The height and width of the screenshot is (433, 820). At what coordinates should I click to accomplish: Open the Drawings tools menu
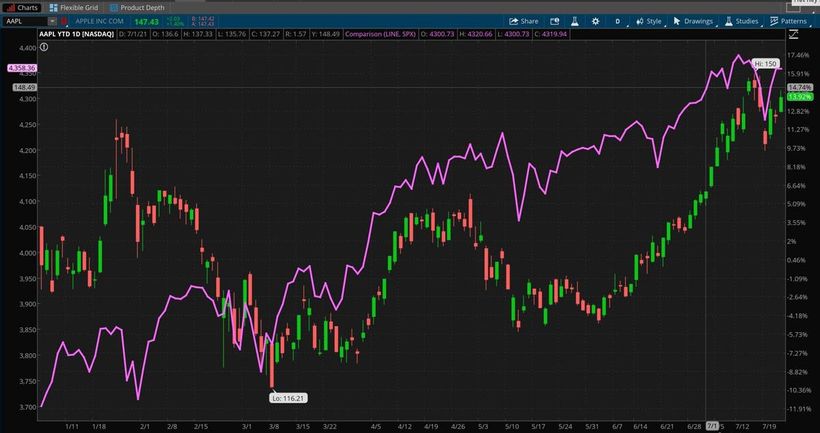coord(693,21)
